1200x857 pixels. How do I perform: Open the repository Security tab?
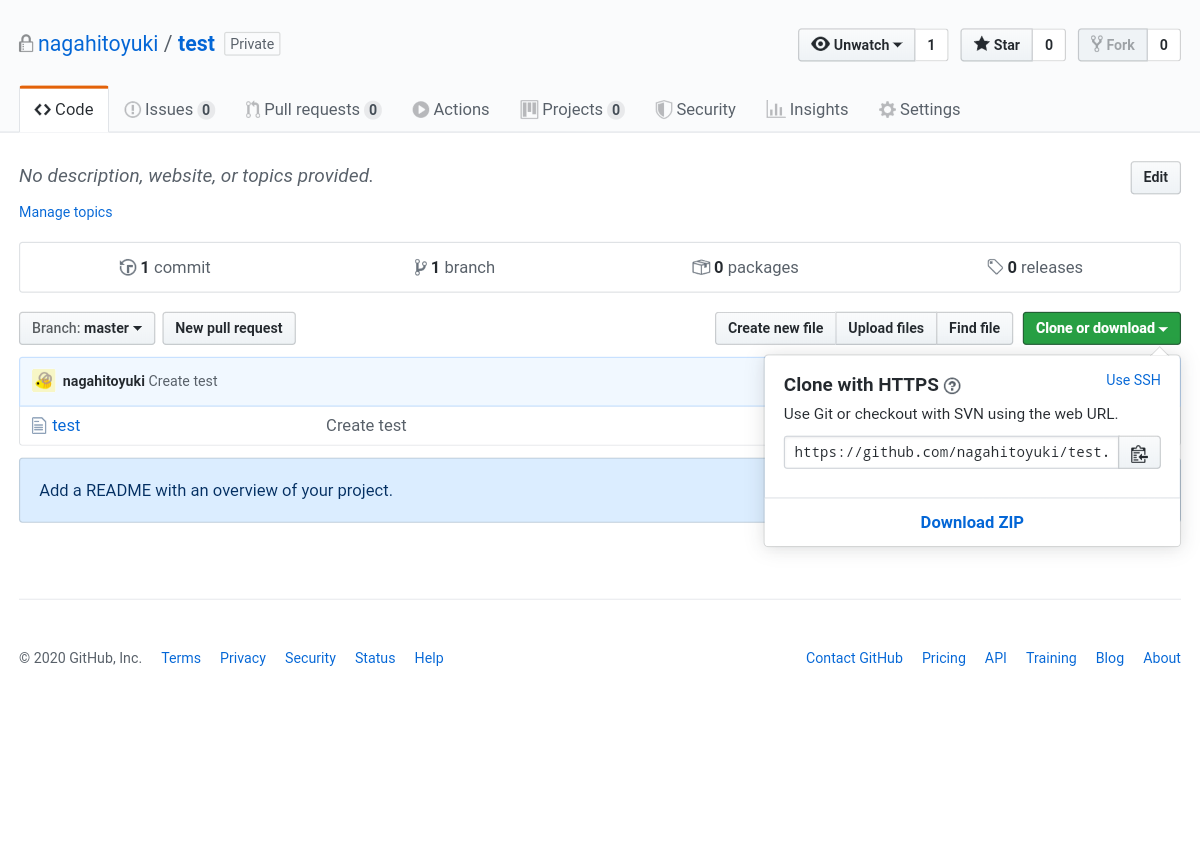point(695,110)
